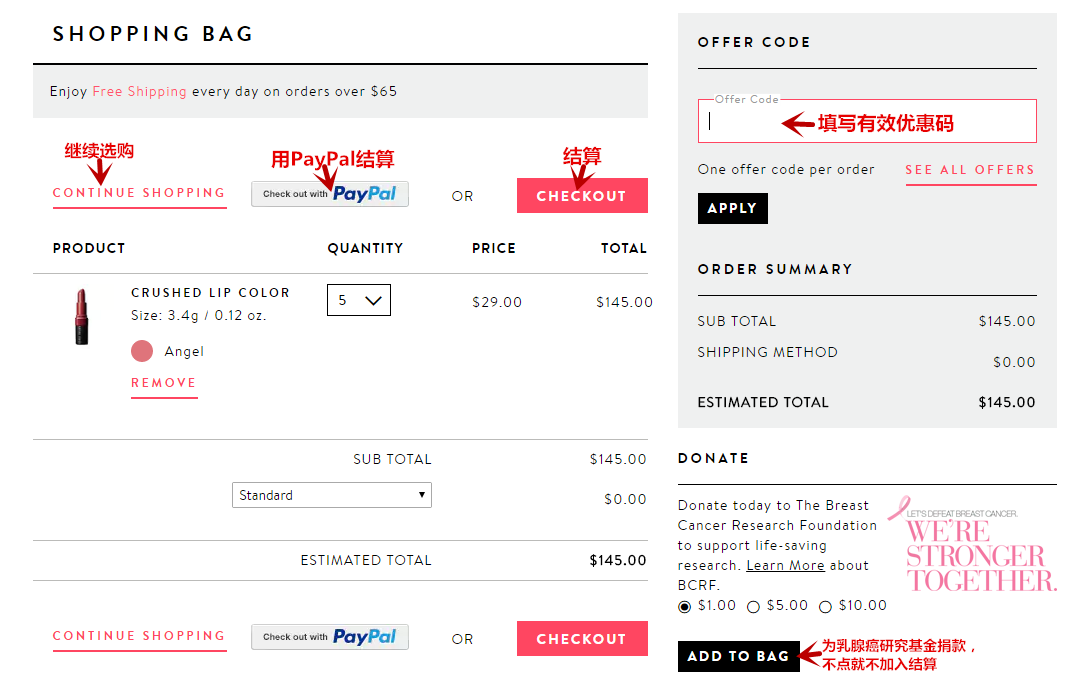
Task: Click the top CONTINUE SHOPPING link
Action: click(x=139, y=193)
